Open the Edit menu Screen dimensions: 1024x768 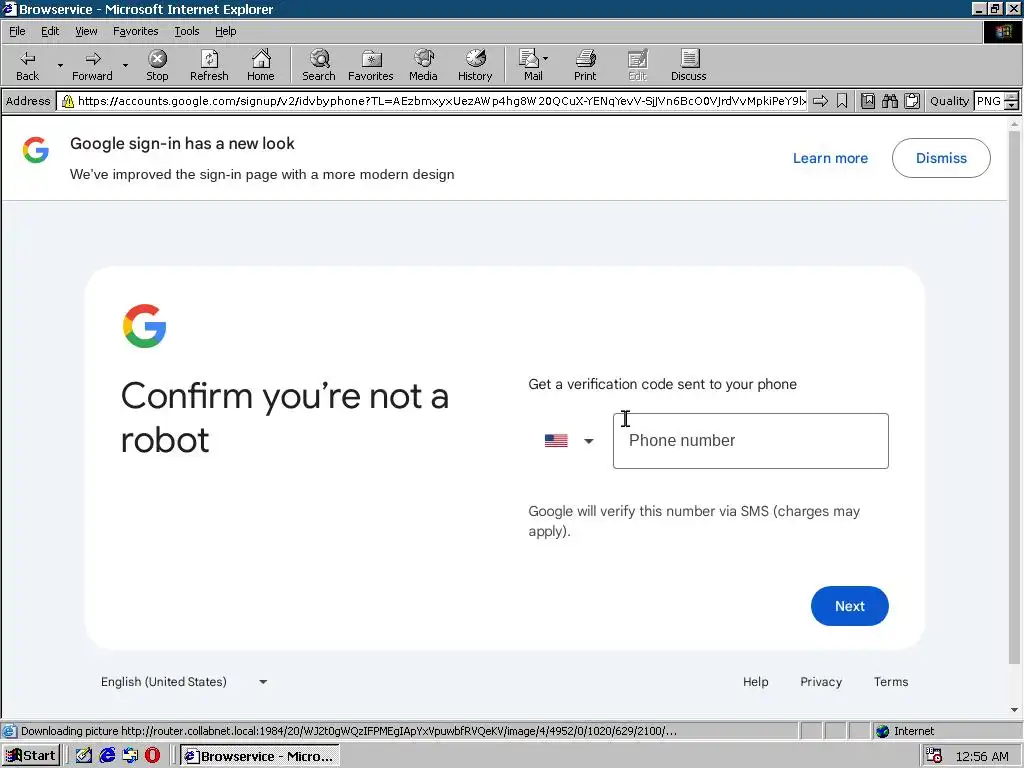50,31
